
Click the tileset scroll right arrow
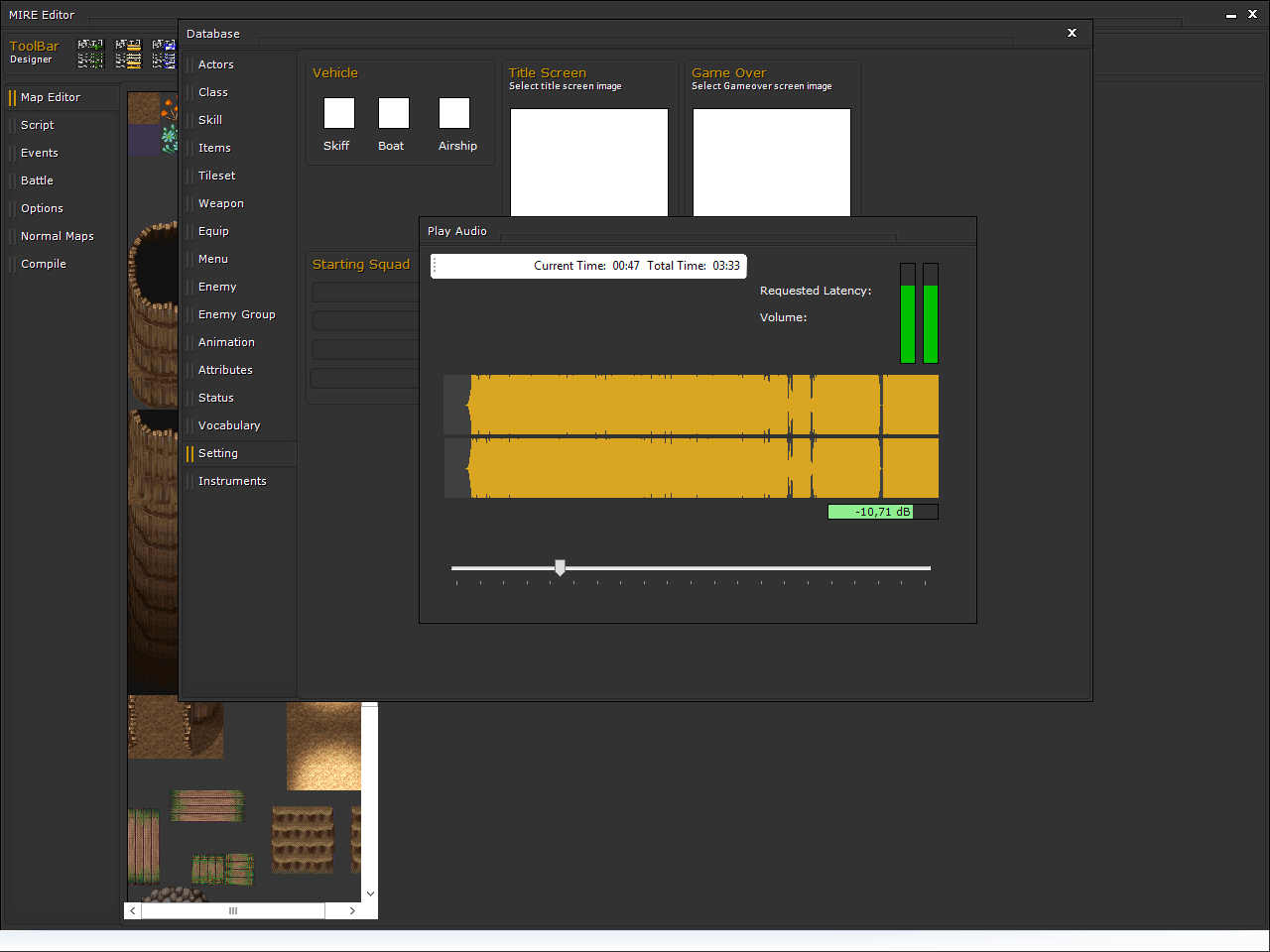[352, 910]
